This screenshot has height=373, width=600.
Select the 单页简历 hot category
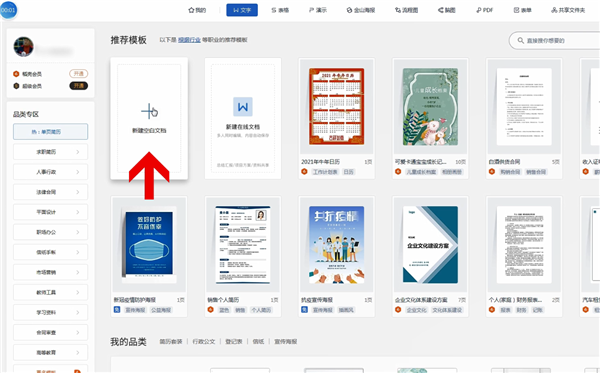[51, 132]
